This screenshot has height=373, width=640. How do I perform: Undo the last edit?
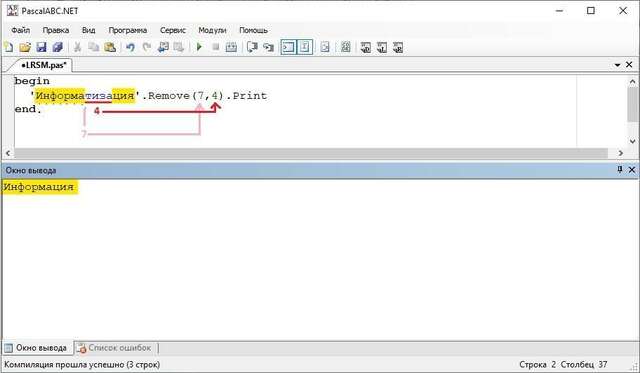click(130, 47)
